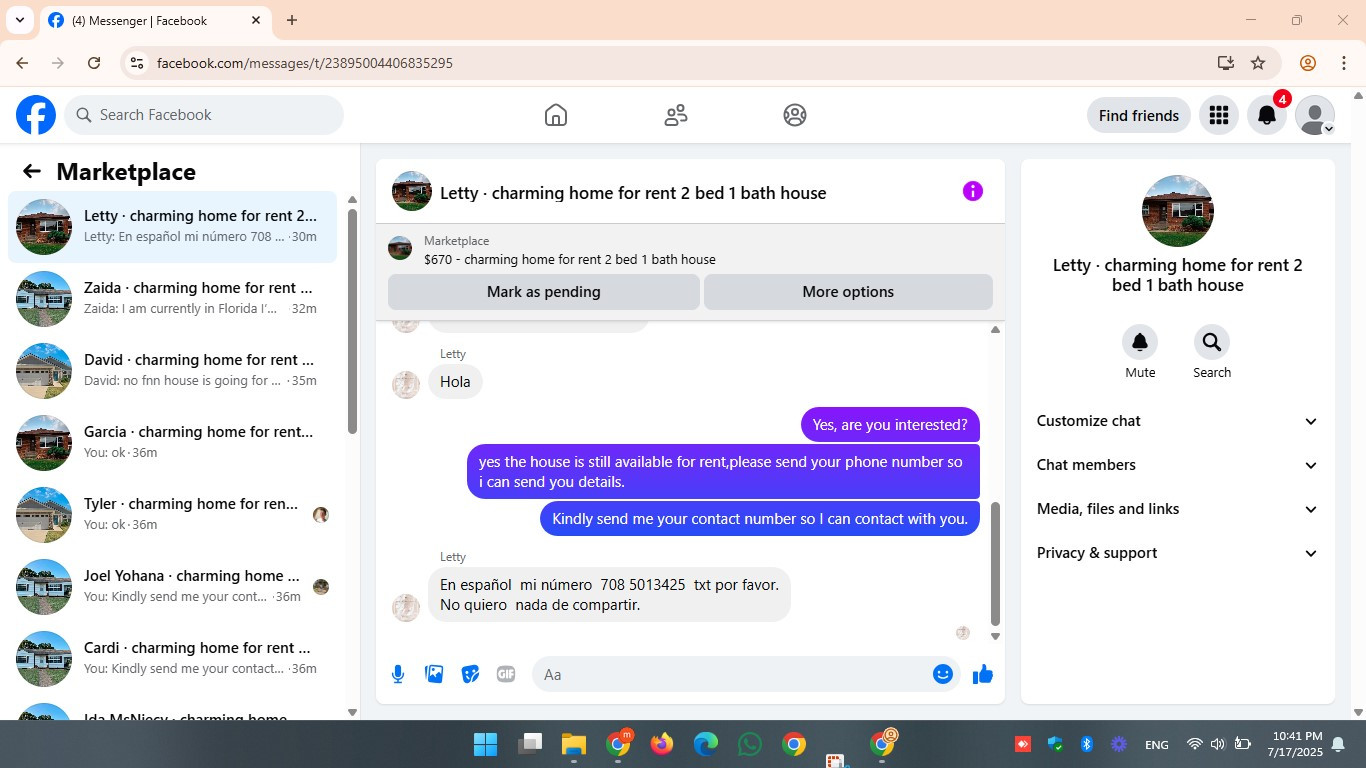1366x768 pixels.
Task: Click the large house thumbnail in info panel
Action: tap(1178, 211)
